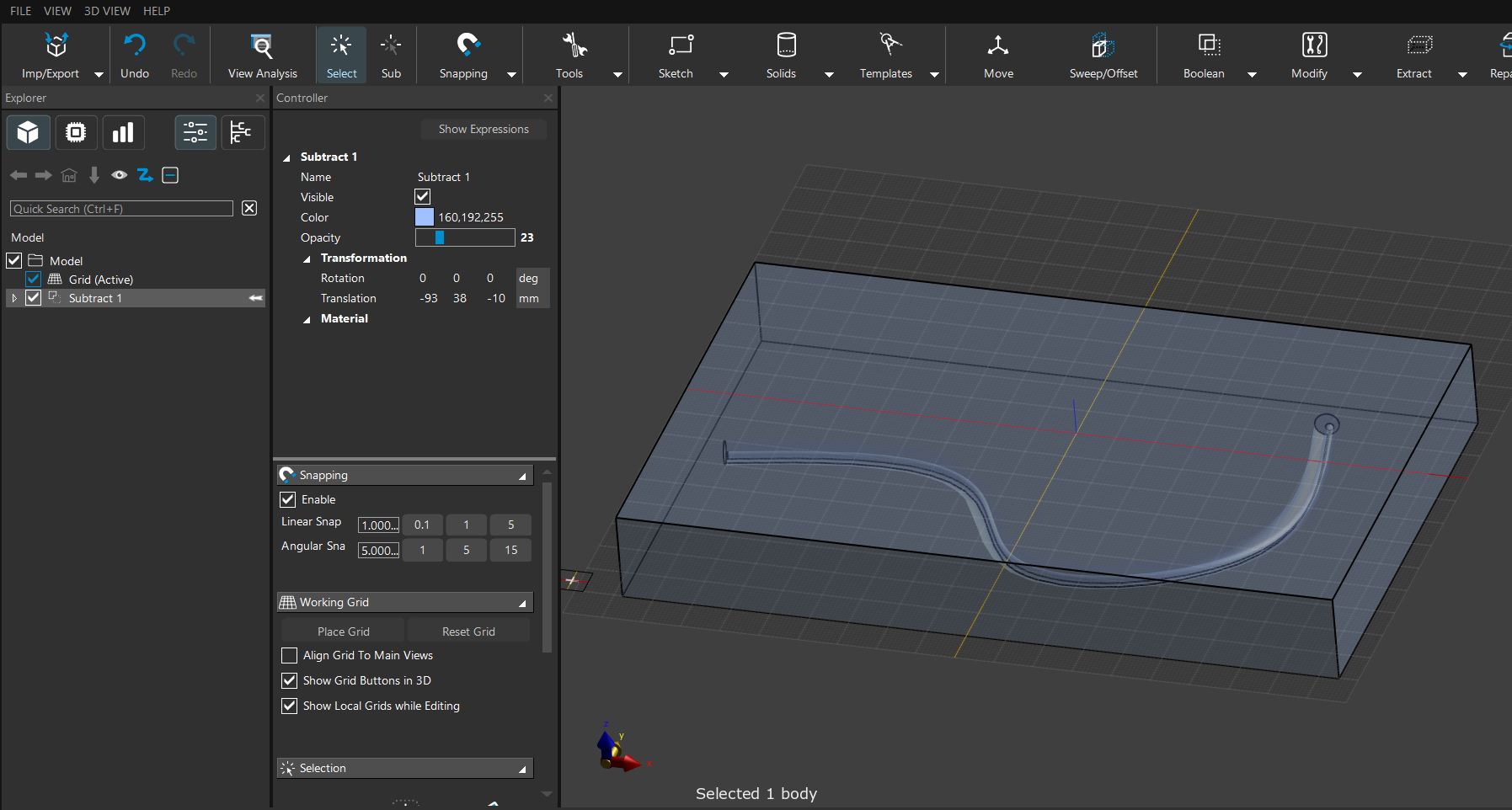Open the Boolean dropdown arrow

(x=1252, y=74)
